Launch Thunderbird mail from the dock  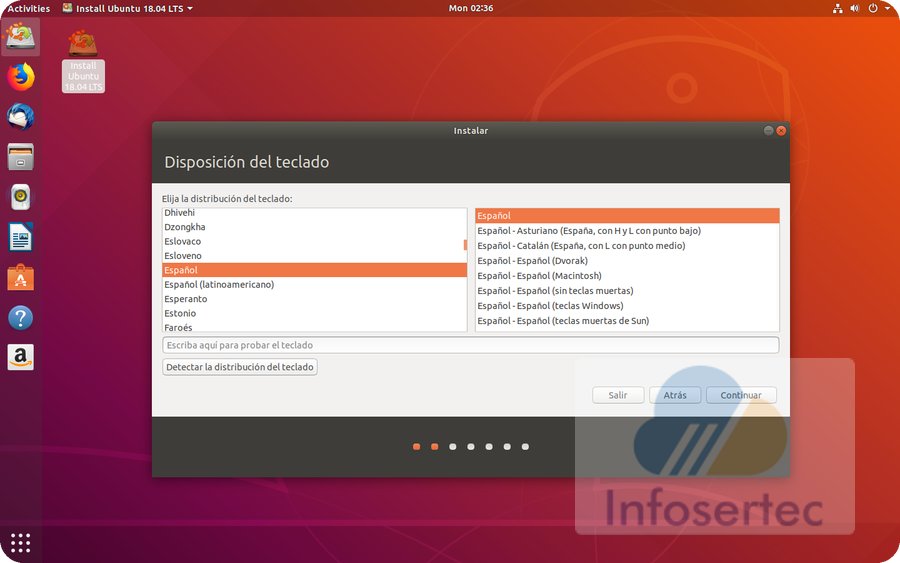pyautogui.click(x=20, y=117)
